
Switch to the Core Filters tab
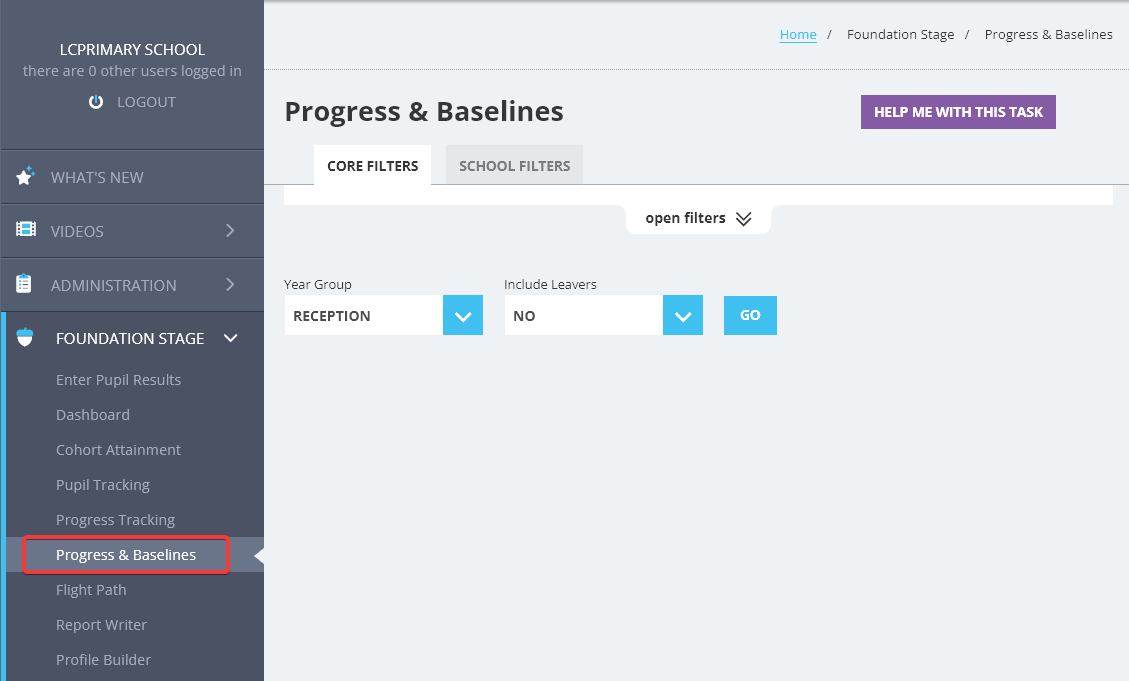(372, 166)
